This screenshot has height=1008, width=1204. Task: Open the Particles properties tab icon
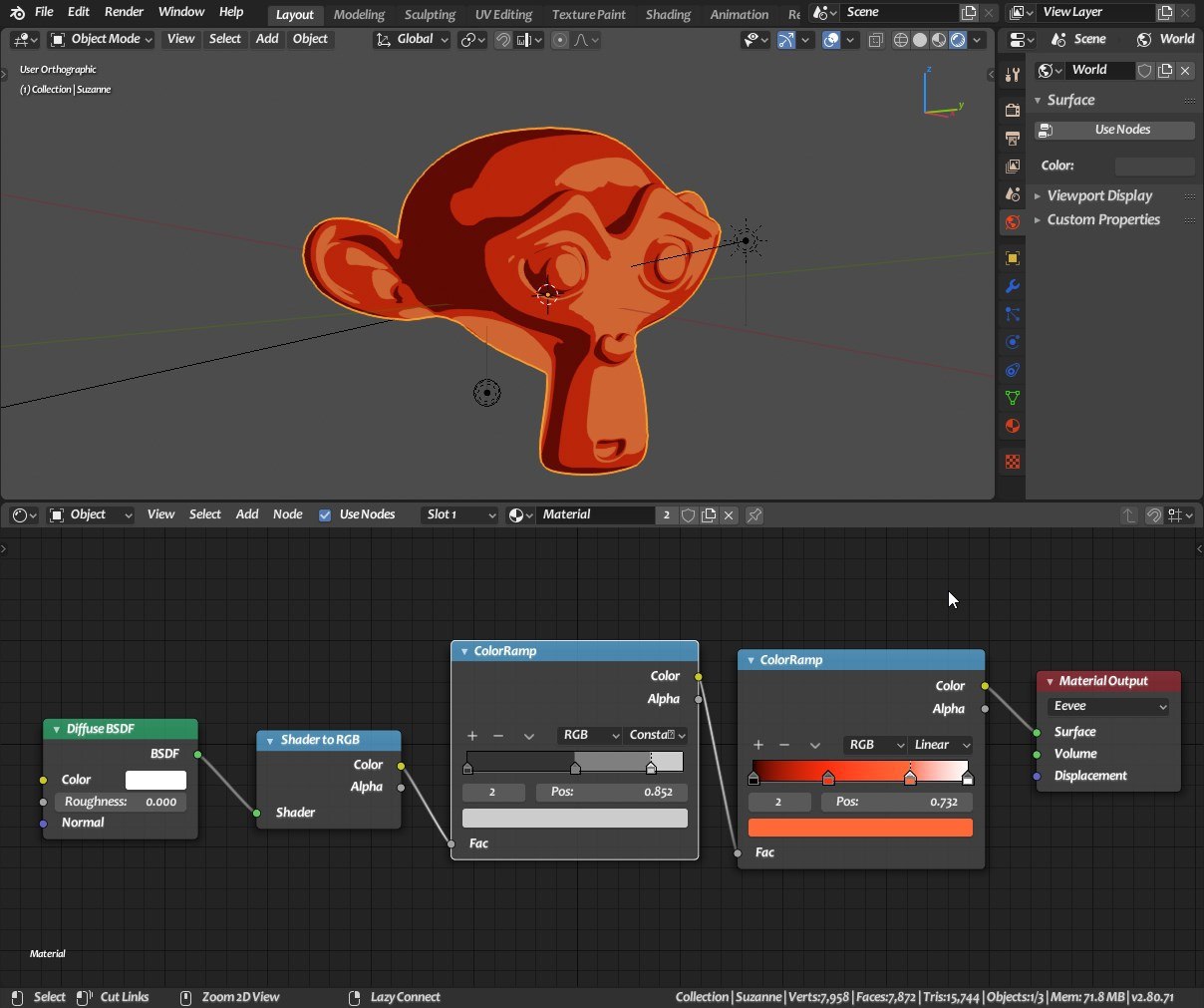(1012, 314)
